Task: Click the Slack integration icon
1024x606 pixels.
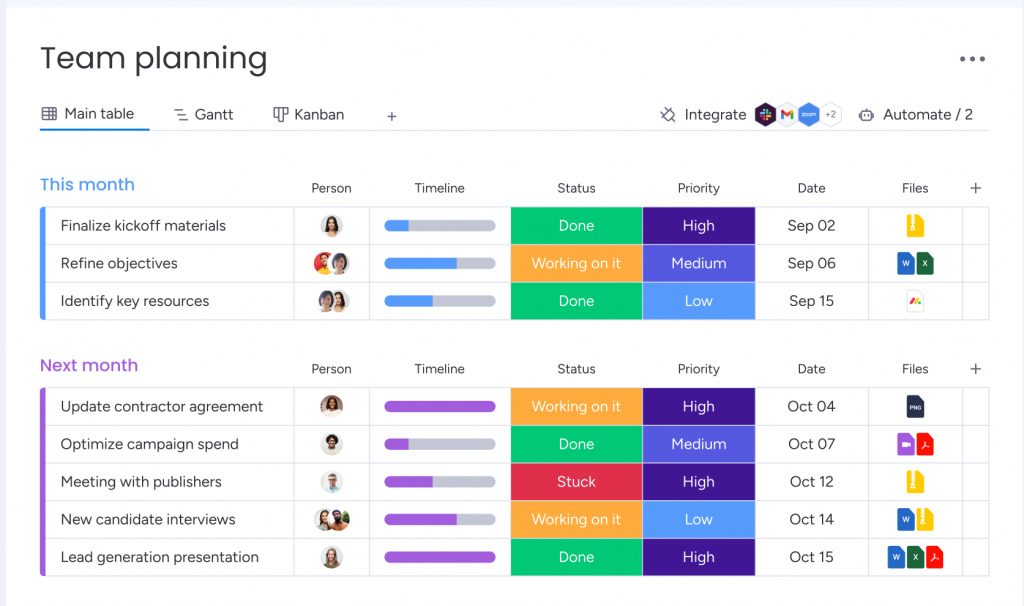Action: pyautogui.click(x=766, y=115)
